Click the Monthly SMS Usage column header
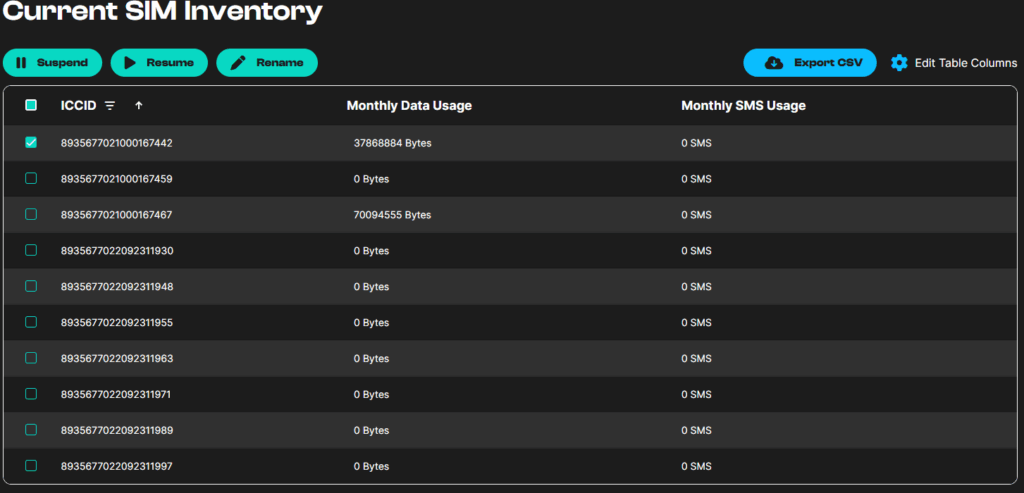 (743, 105)
